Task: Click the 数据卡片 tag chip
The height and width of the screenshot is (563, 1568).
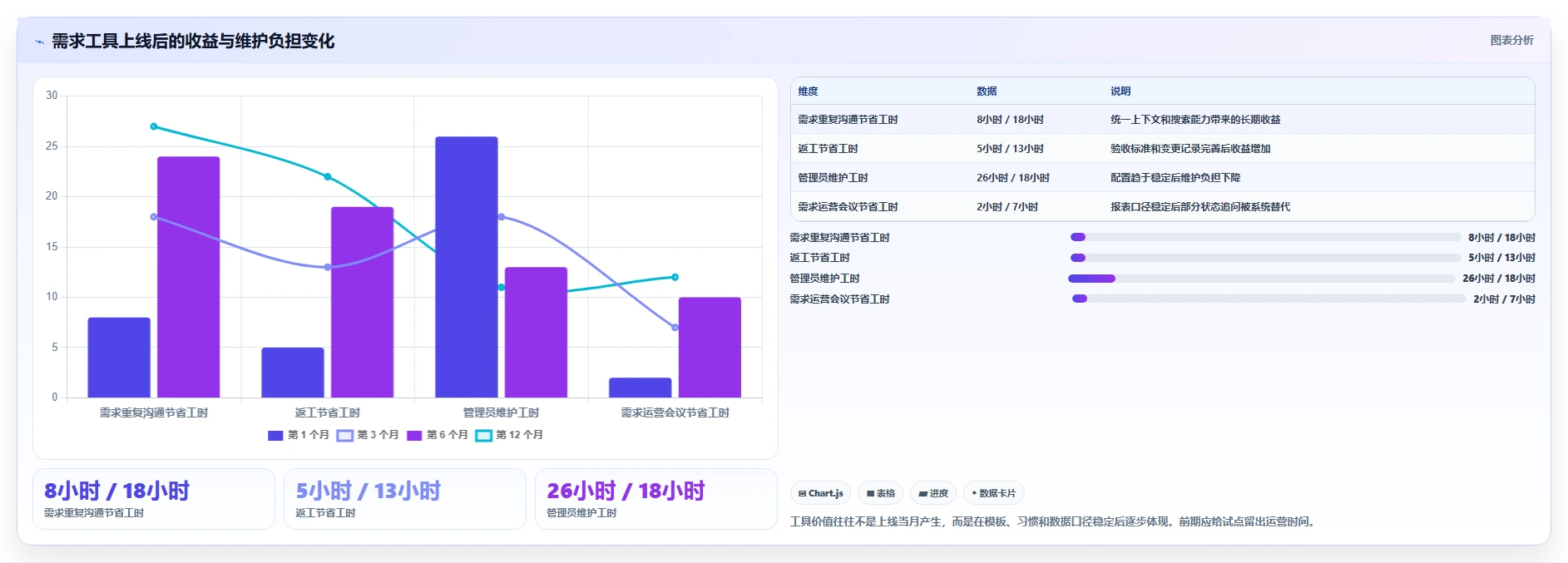Action: [x=993, y=493]
